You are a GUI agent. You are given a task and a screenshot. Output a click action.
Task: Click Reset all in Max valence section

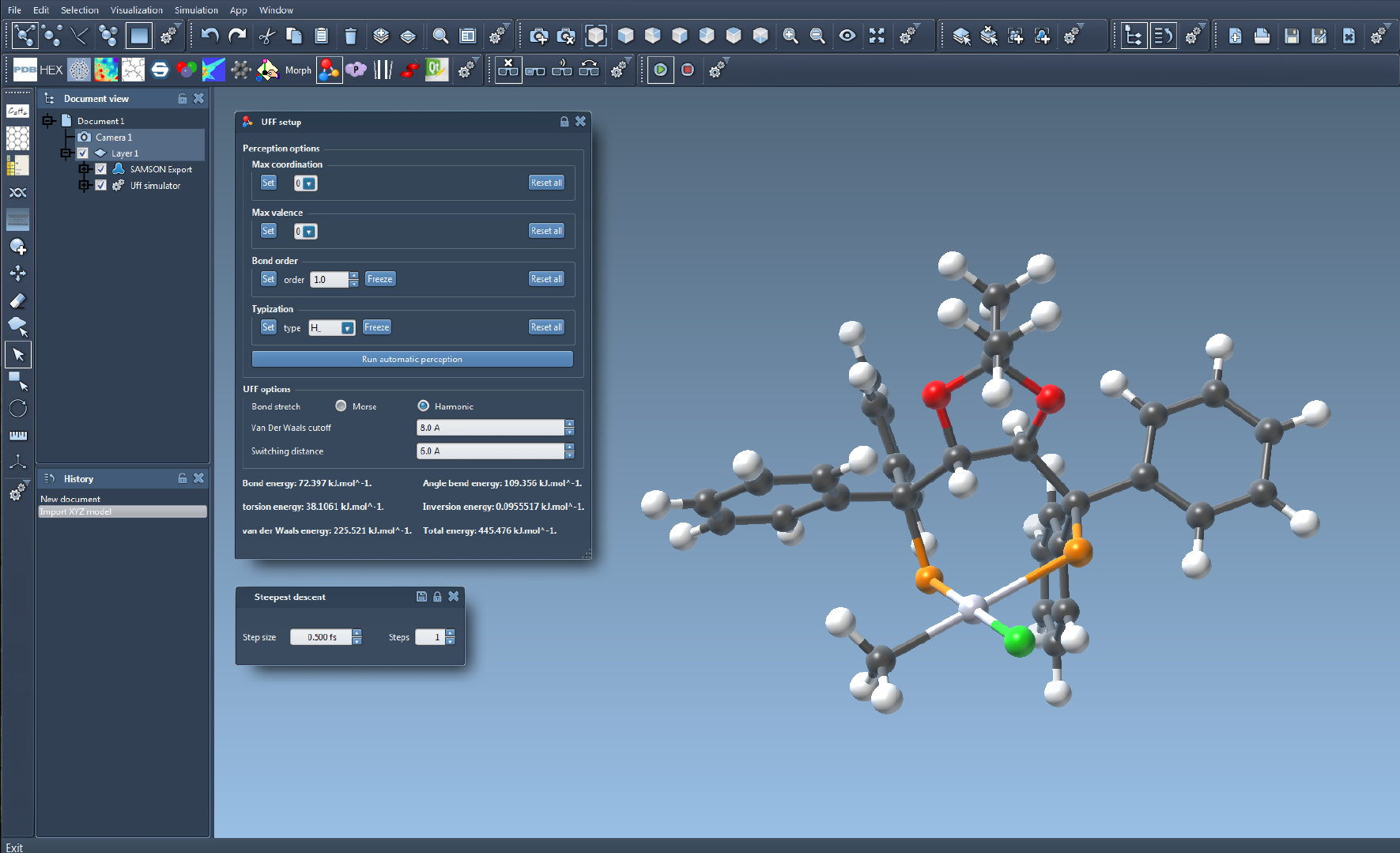pos(546,231)
